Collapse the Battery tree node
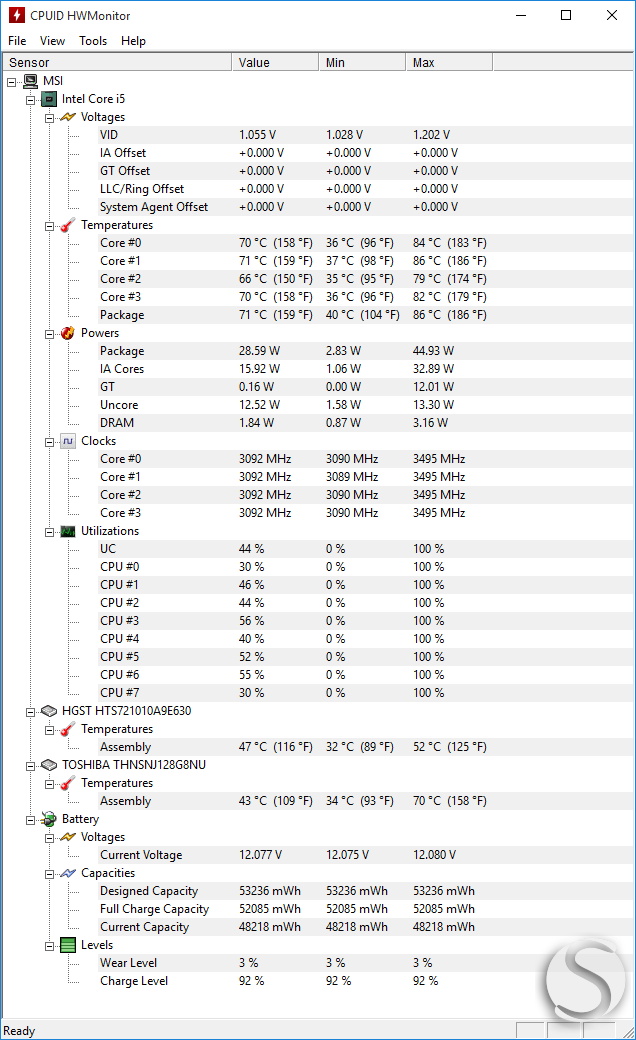 (30, 819)
